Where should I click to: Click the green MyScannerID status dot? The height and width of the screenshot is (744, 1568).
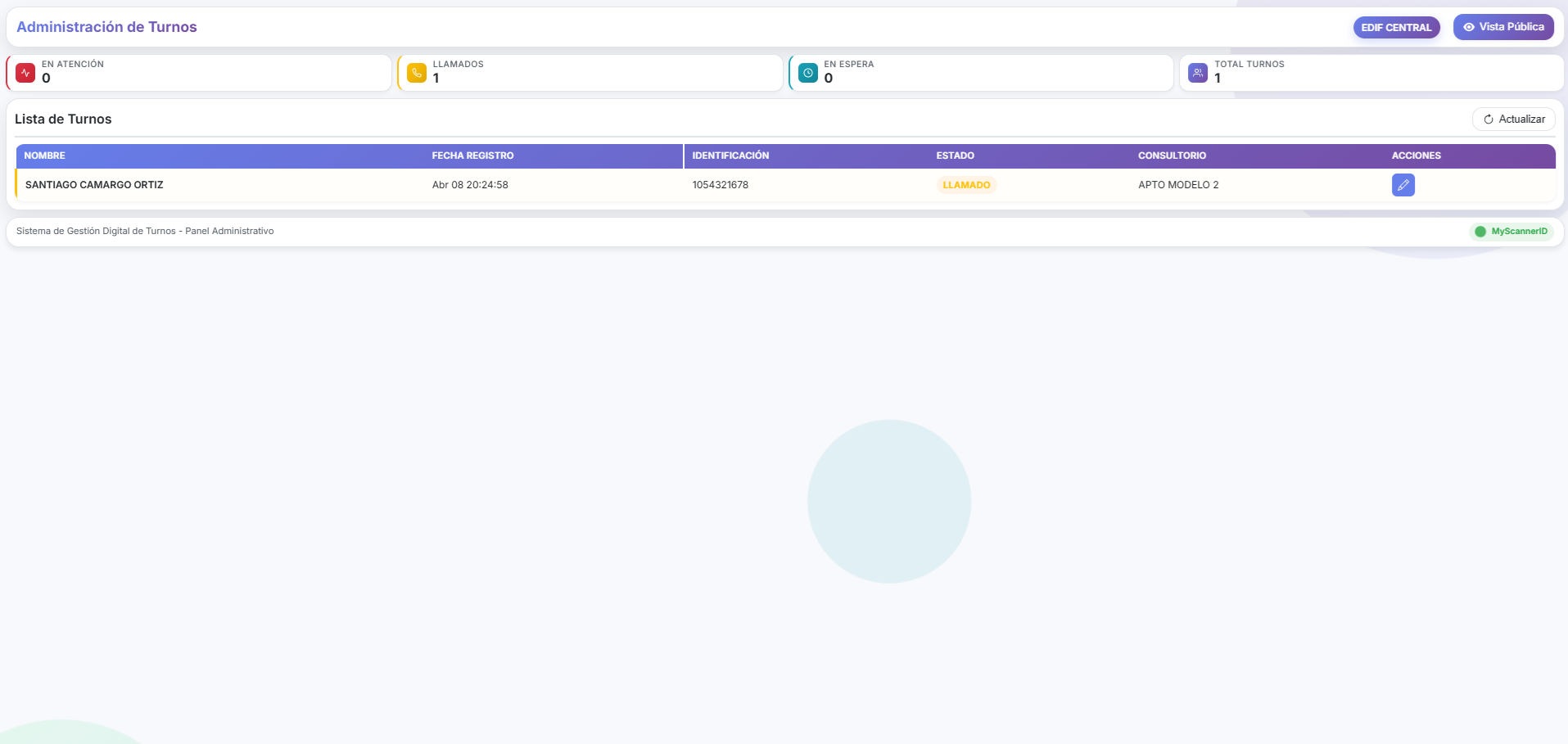tap(1480, 232)
